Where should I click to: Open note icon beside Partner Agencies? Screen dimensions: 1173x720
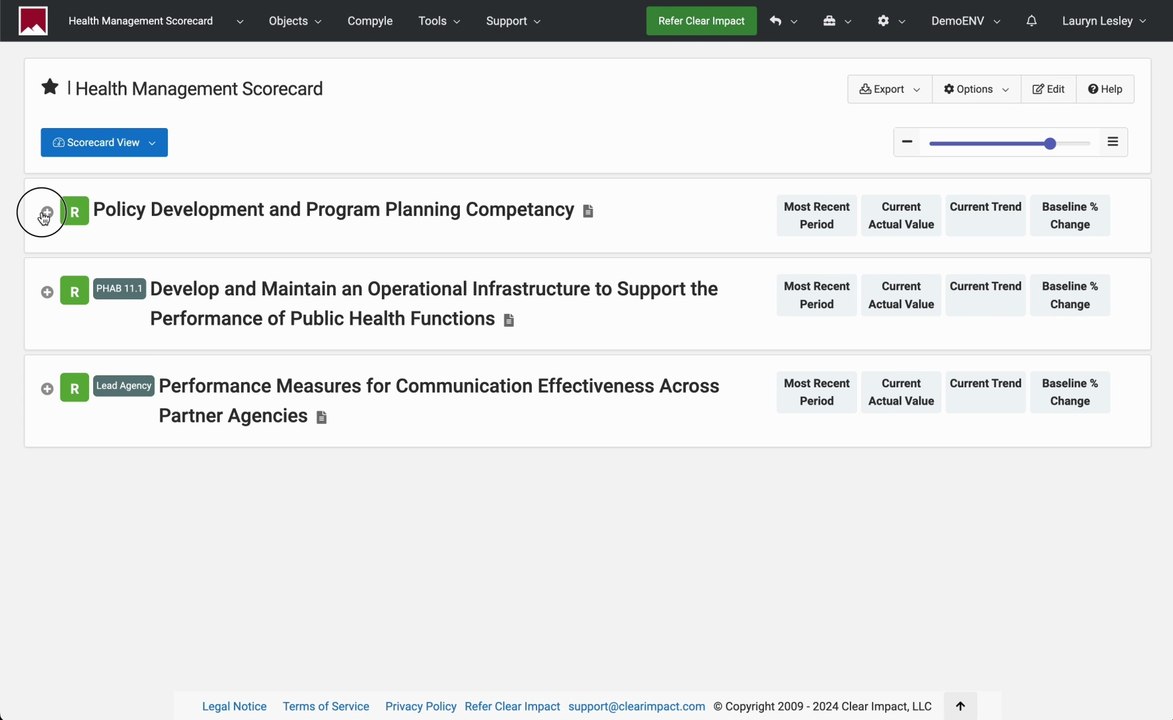tap(322, 418)
